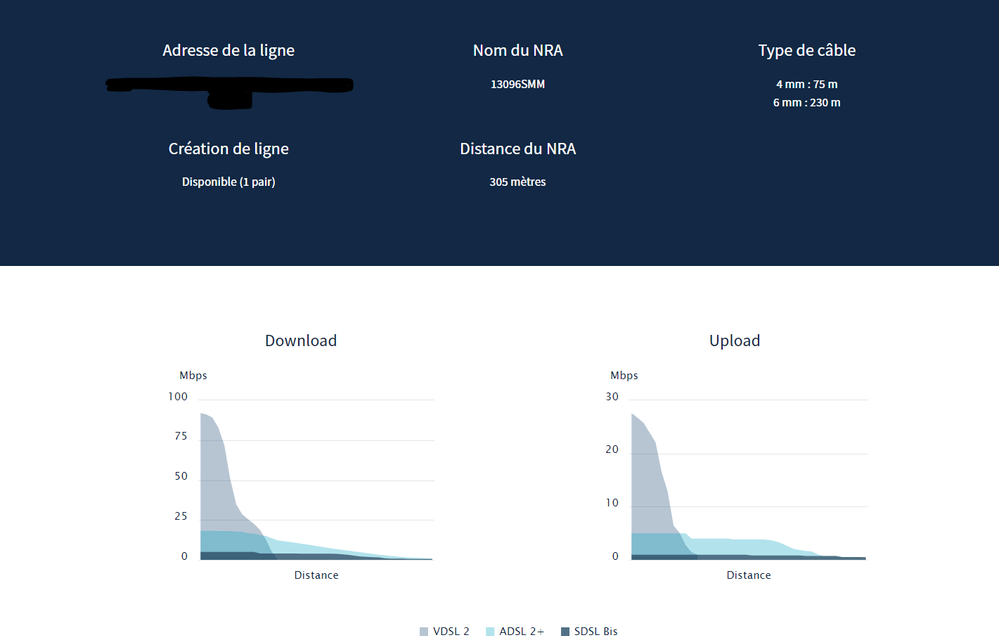Click the Distance axis label under Download chart

tap(316, 575)
